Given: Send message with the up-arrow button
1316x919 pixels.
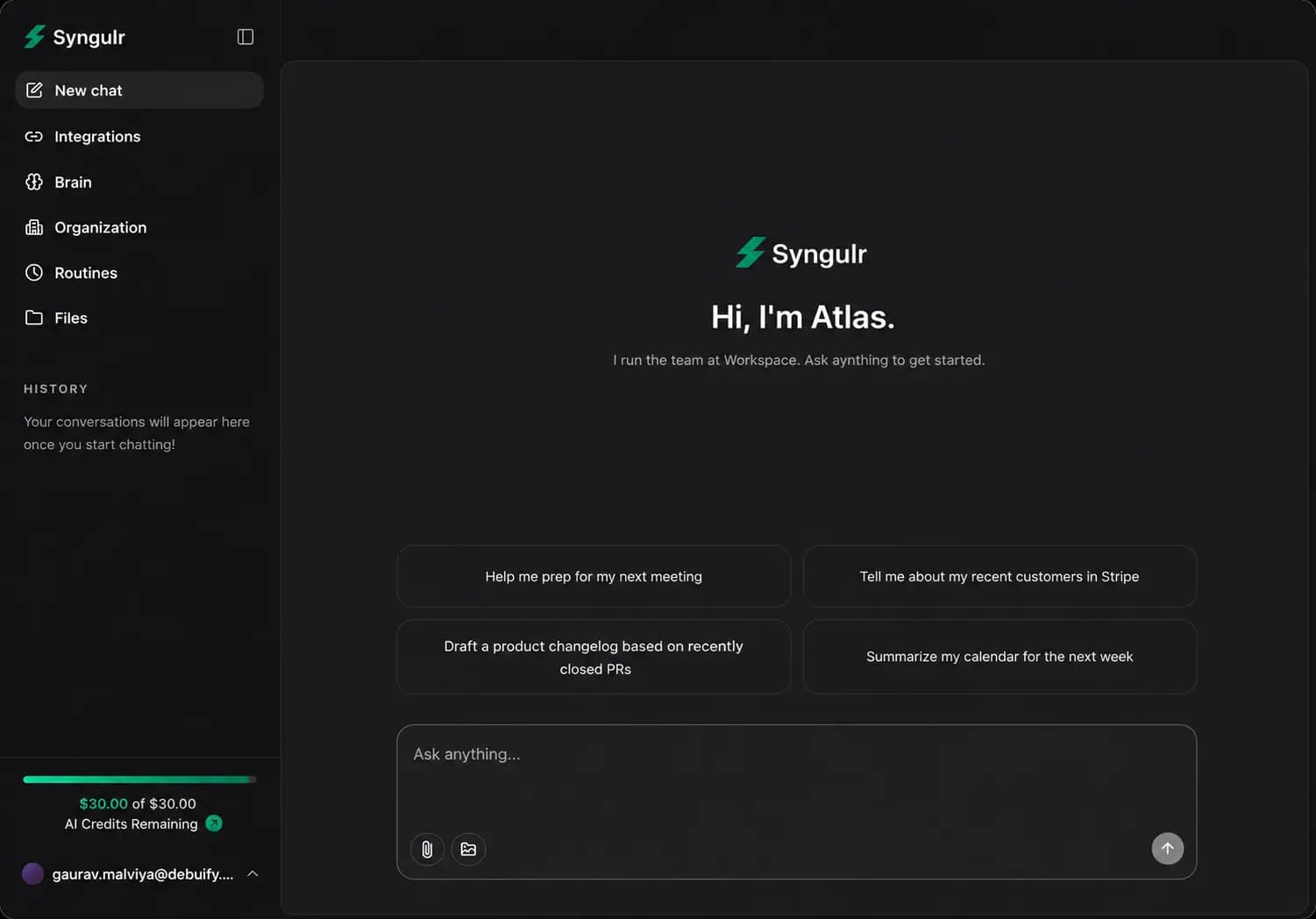Looking at the screenshot, I should tap(1167, 848).
